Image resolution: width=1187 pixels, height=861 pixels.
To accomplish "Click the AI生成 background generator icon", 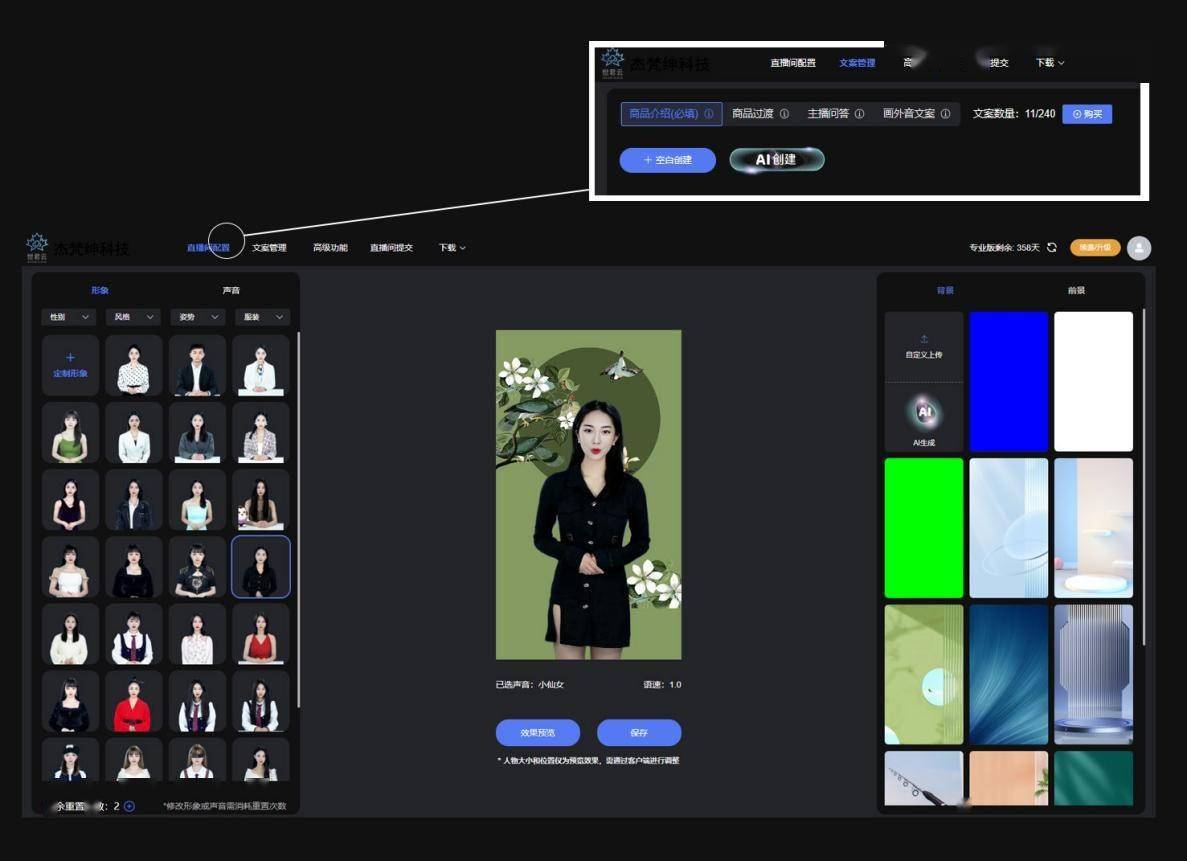I will [x=925, y=410].
